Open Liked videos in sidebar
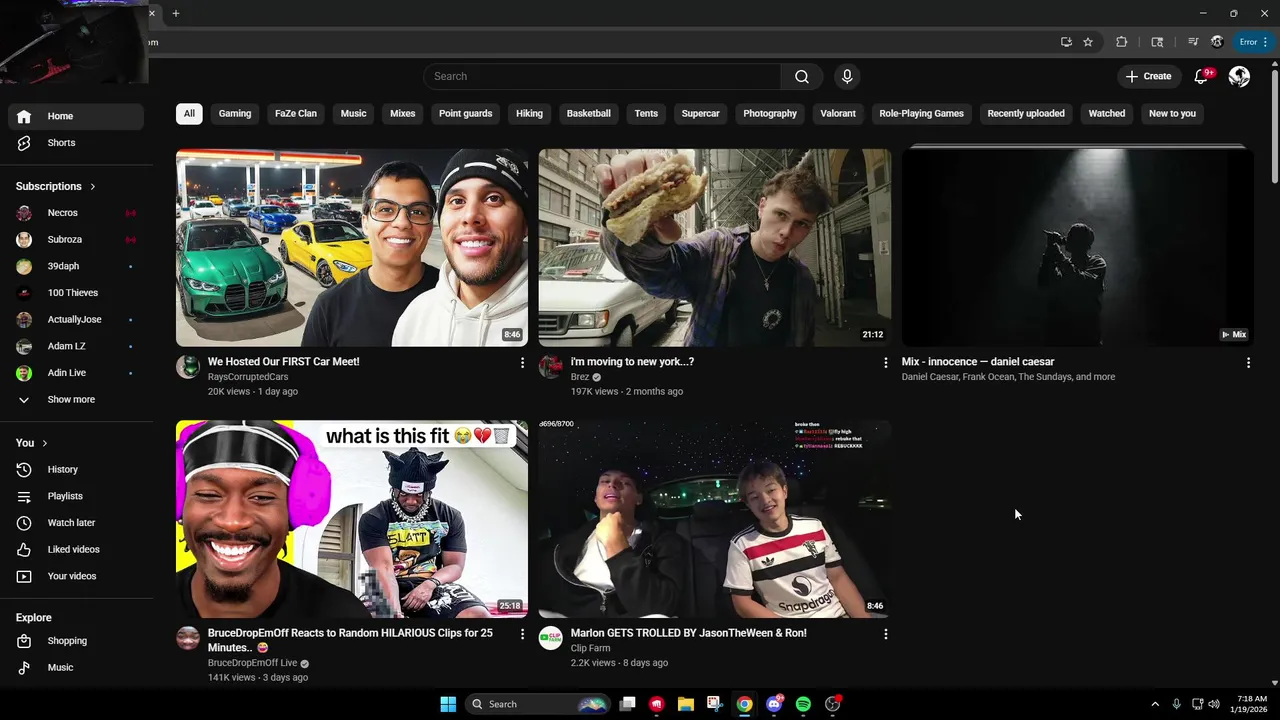Viewport: 1280px width, 720px height. (x=76, y=549)
